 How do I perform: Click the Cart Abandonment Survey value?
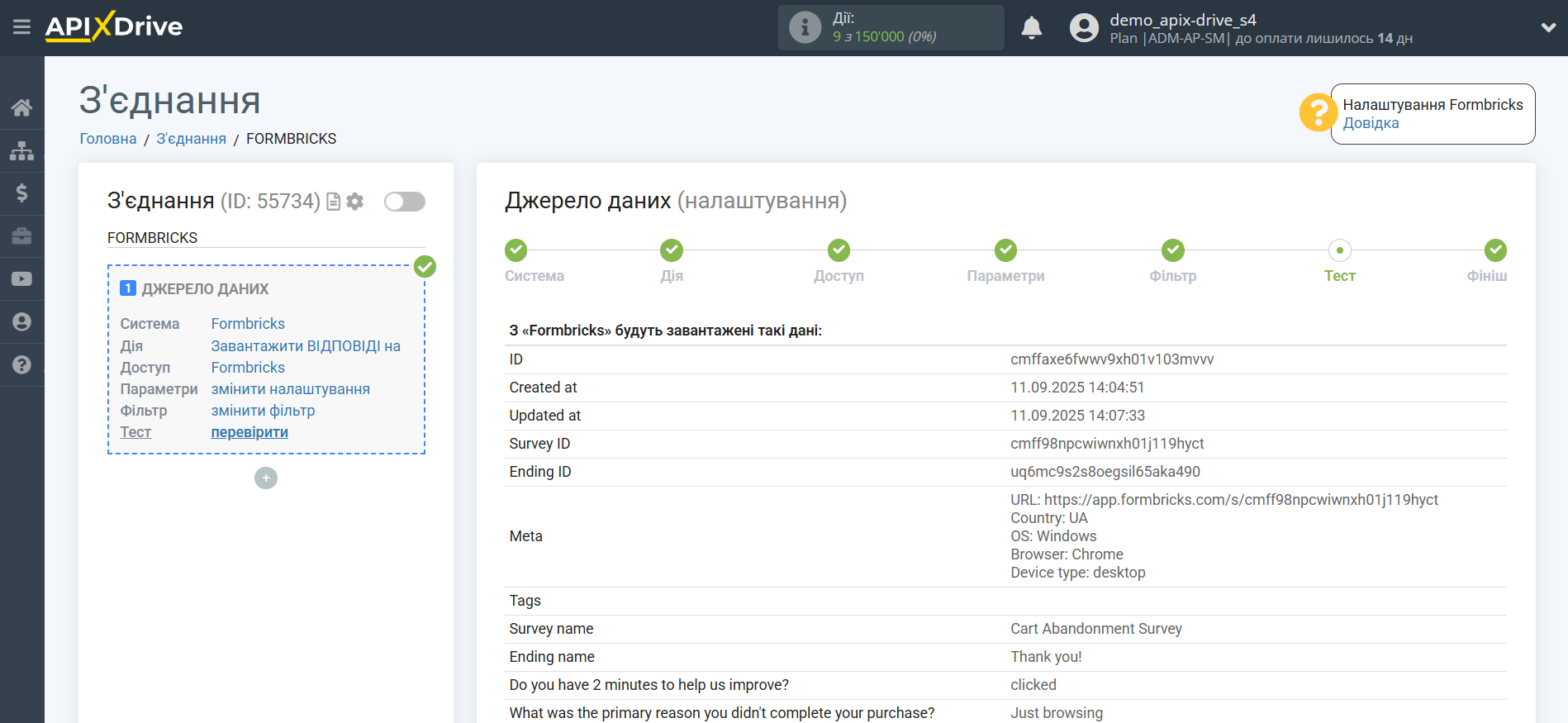[1096, 629]
